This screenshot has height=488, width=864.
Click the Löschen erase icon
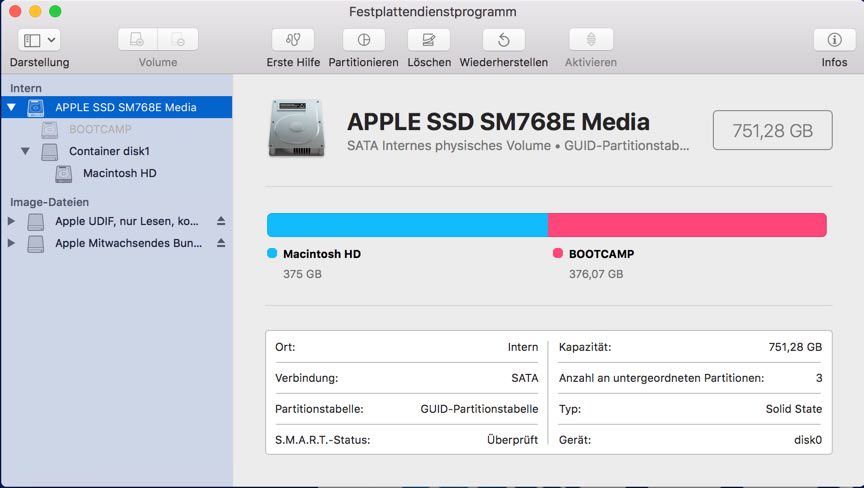coord(429,40)
